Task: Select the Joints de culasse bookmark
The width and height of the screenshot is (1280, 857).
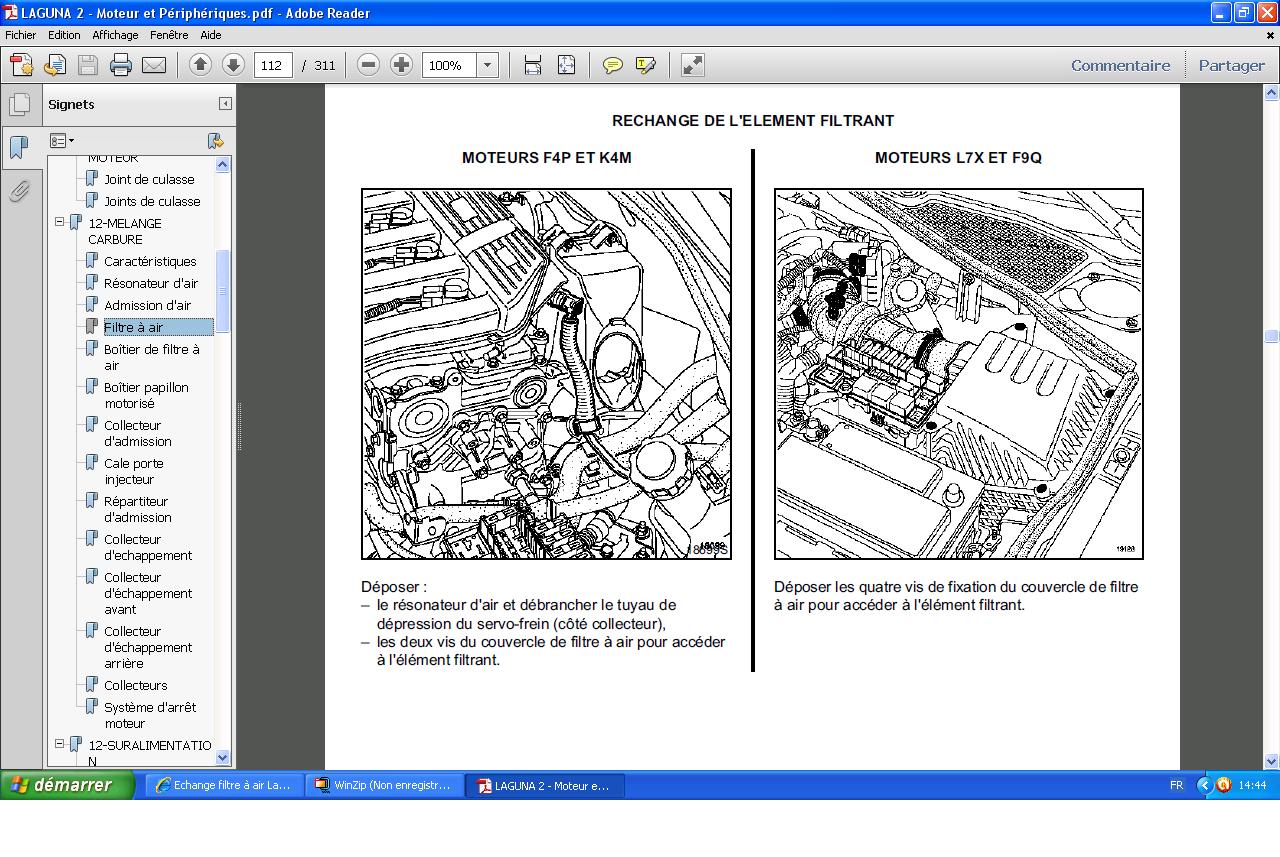Action: [x=152, y=201]
